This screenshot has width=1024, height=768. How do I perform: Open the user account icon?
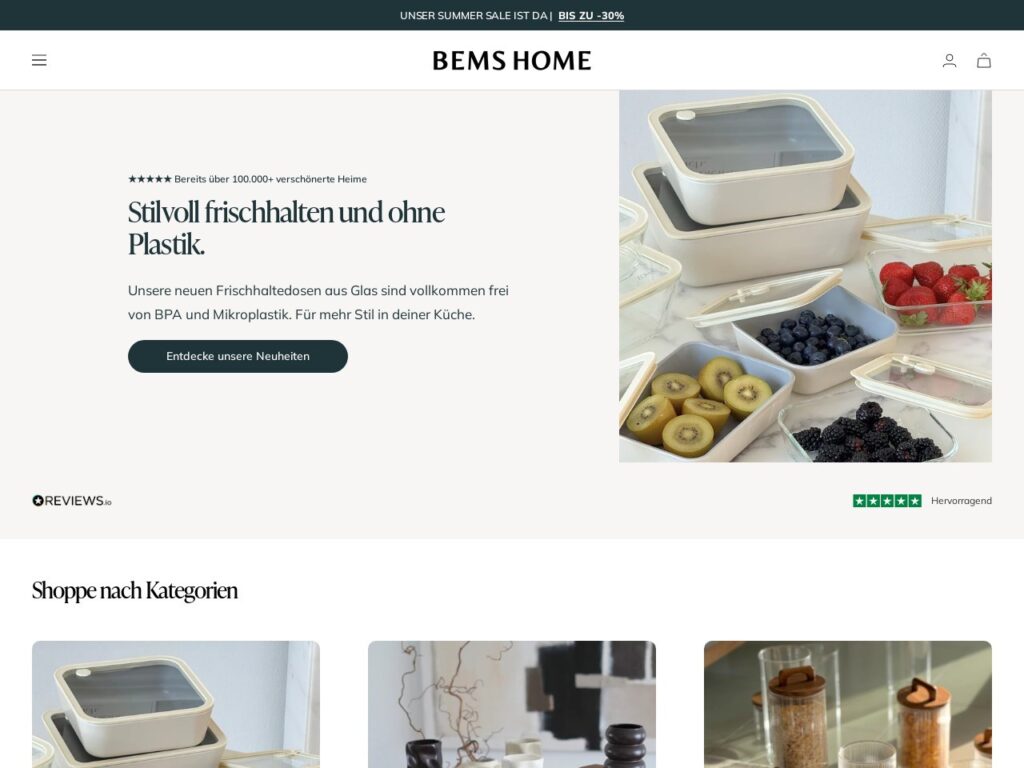(949, 61)
